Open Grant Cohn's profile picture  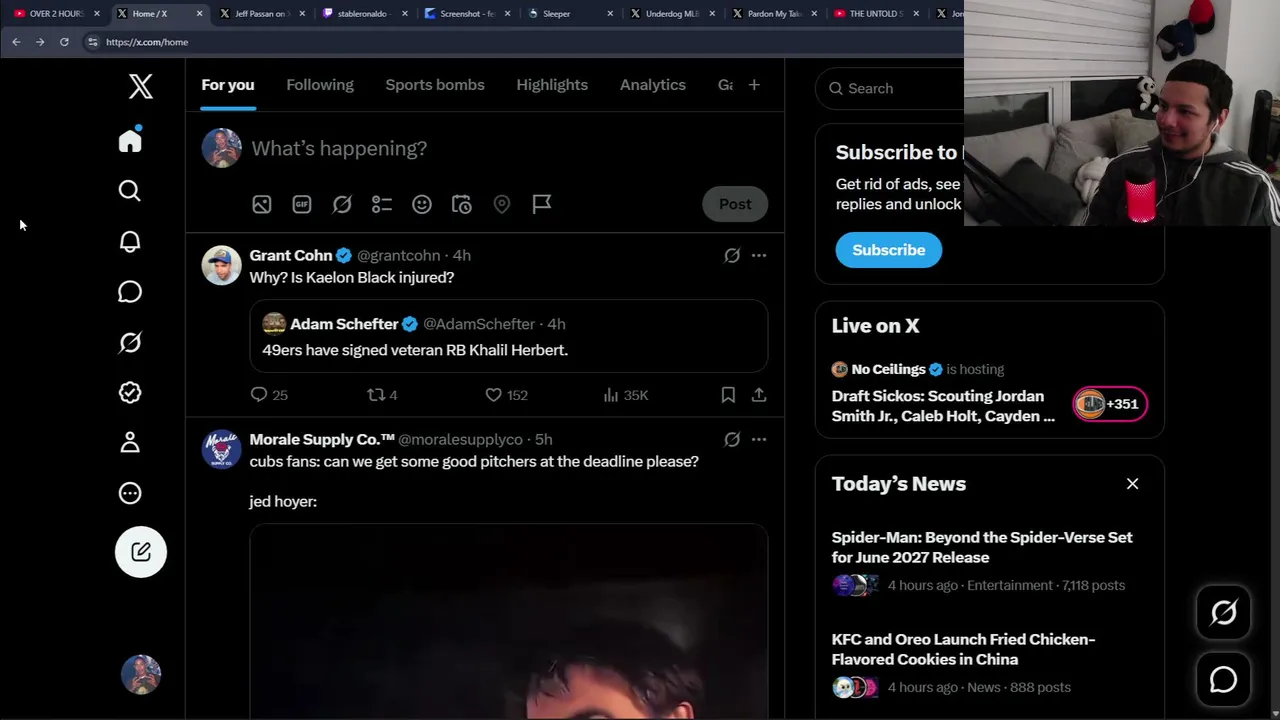click(221, 265)
